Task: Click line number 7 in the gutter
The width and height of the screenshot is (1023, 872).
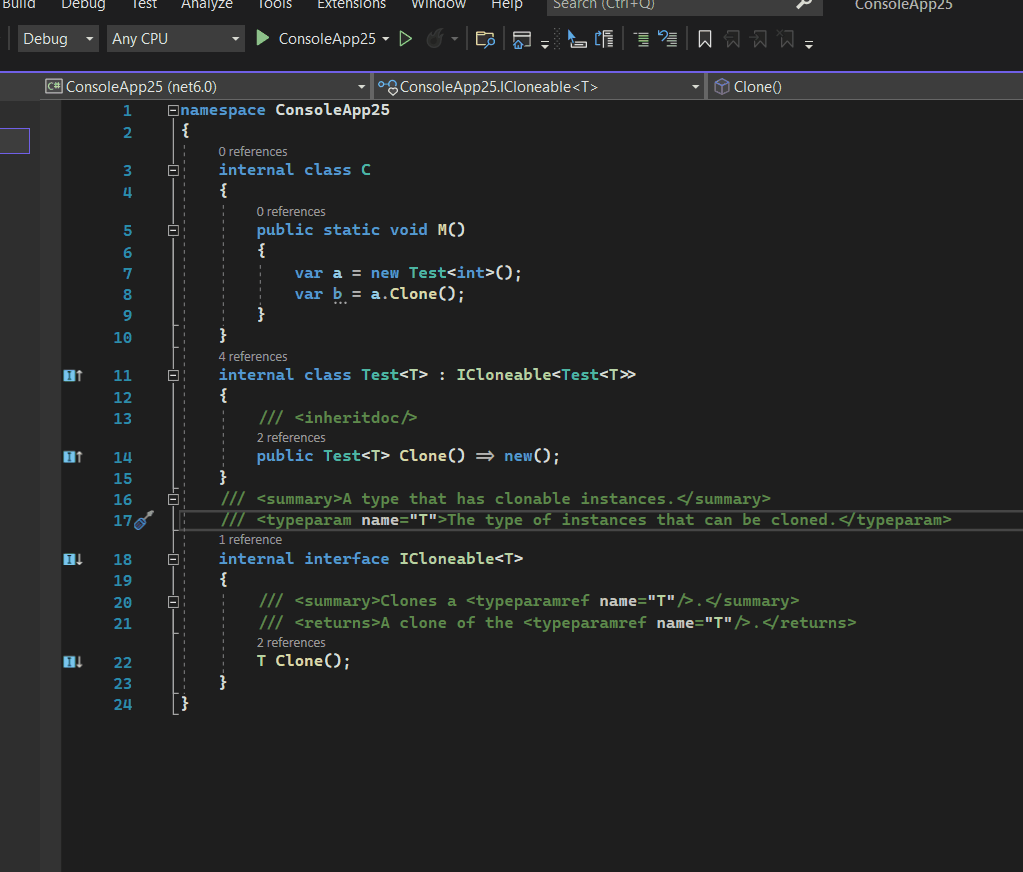Action: pyautogui.click(x=127, y=274)
